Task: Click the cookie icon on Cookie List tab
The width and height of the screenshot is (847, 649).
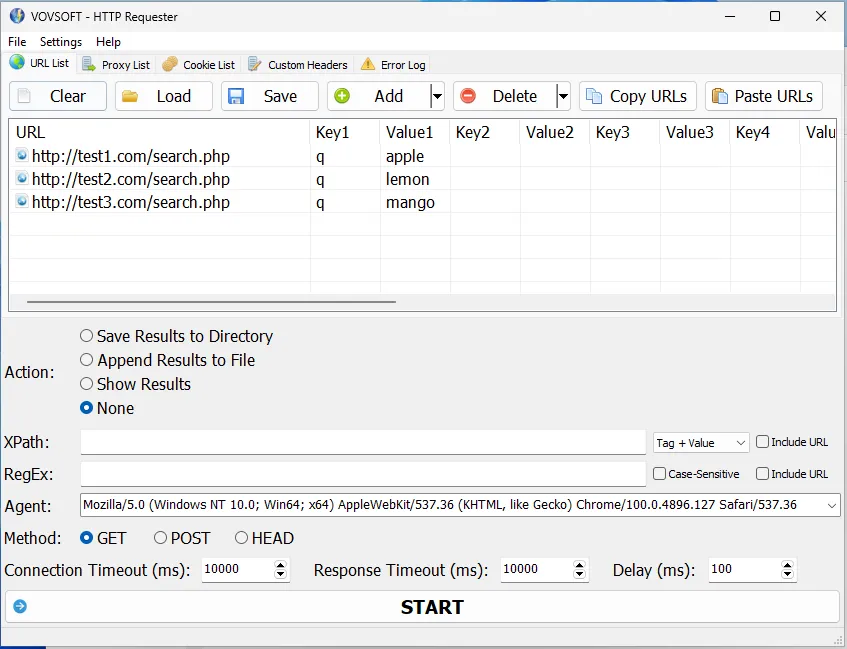Action: pos(170,64)
